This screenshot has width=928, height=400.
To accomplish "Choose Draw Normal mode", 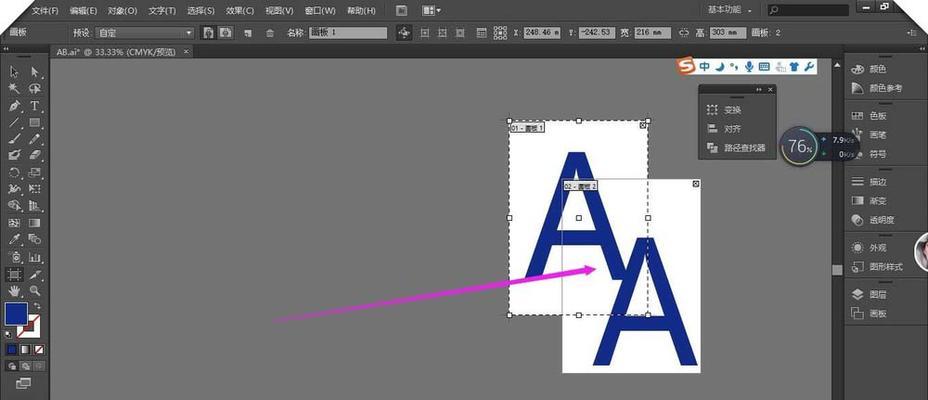I will (12, 366).
